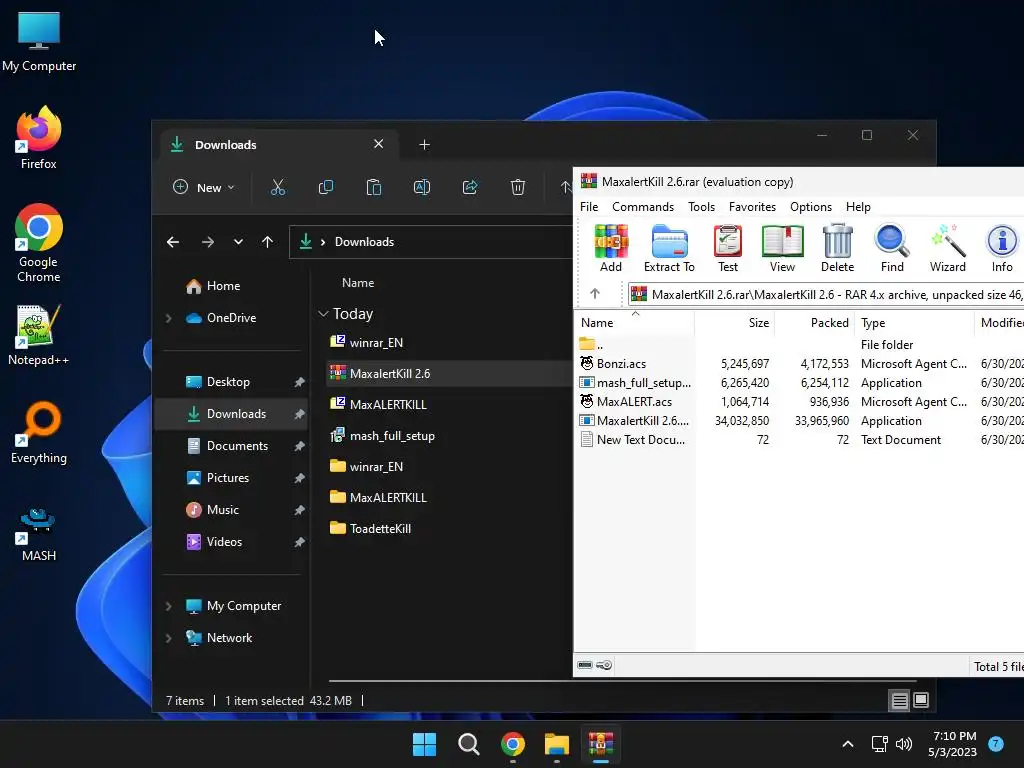The width and height of the screenshot is (1024, 768).
Task: Expand the OneDrive tree node
Action: pyautogui.click(x=168, y=318)
